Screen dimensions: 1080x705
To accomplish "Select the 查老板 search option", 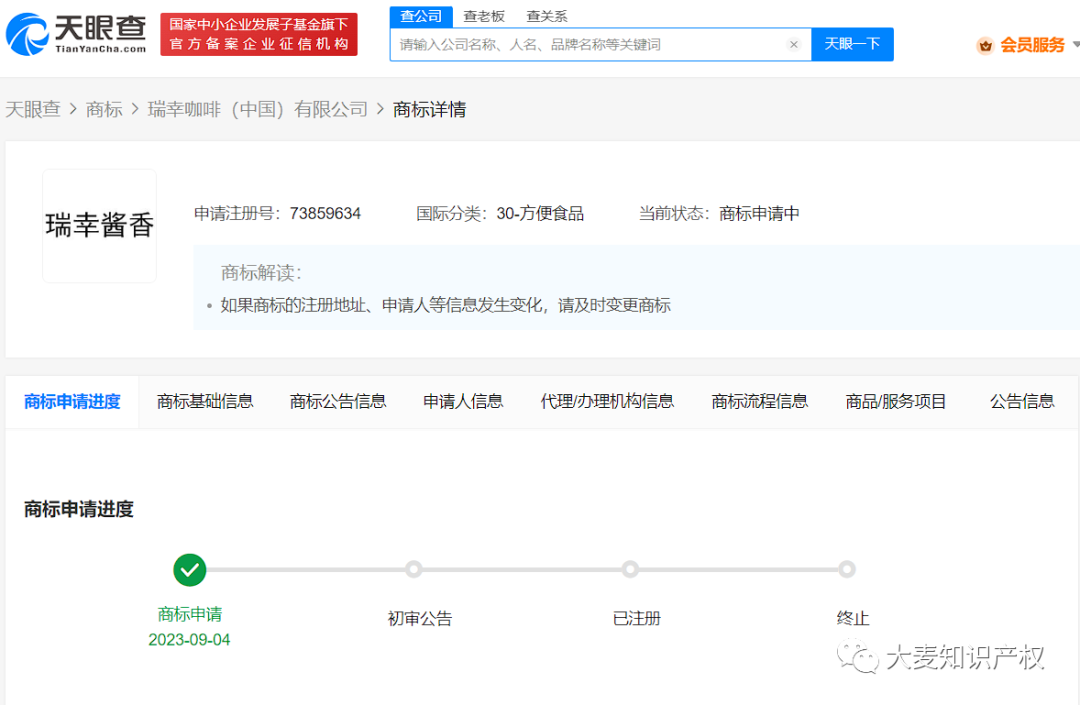I will pyautogui.click(x=483, y=16).
